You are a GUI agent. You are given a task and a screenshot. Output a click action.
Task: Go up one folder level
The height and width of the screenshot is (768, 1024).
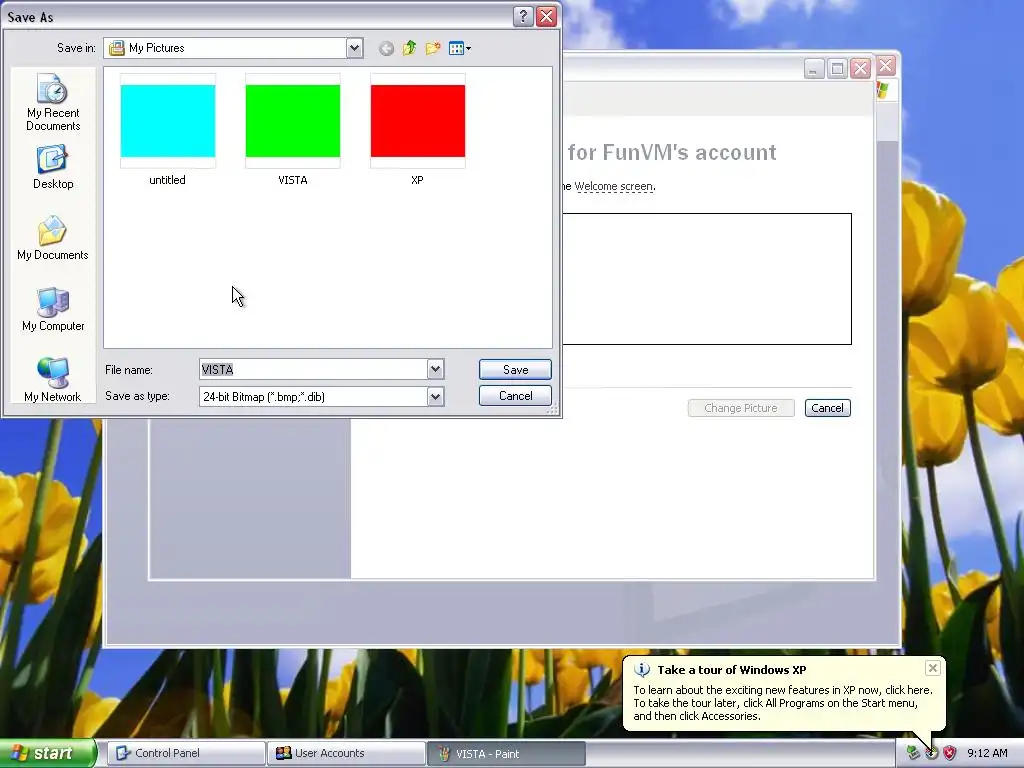pyautogui.click(x=409, y=48)
